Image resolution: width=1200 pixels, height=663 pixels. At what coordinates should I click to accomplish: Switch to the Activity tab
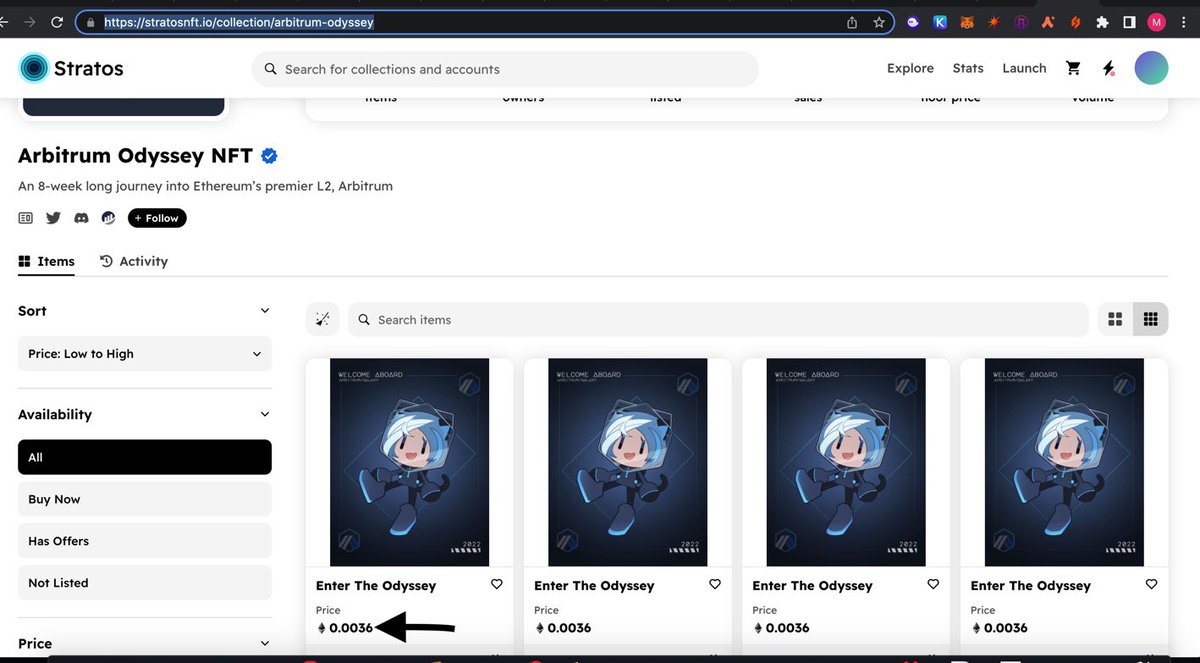click(134, 261)
